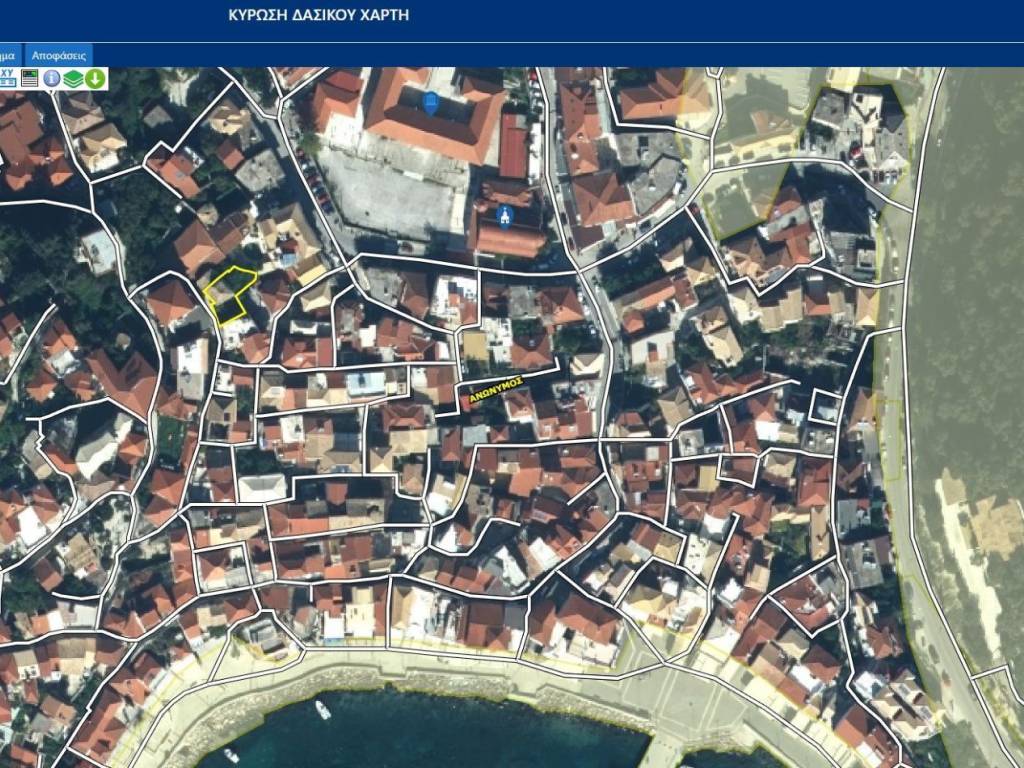Select the church marker icon on map
1024x768 pixels.
(505, 215)
